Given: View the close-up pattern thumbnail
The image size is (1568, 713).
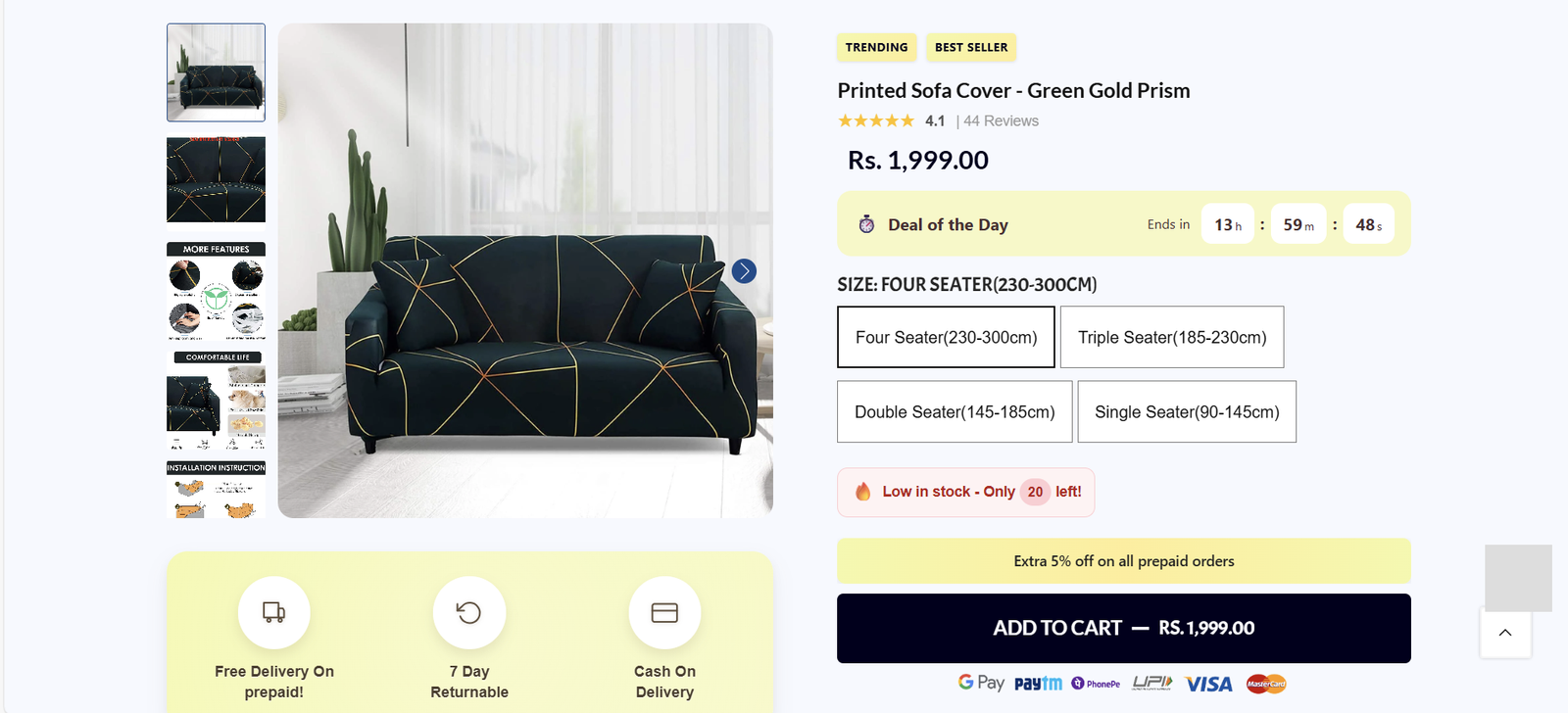Looking at the screenshot, I should point(216,179).
